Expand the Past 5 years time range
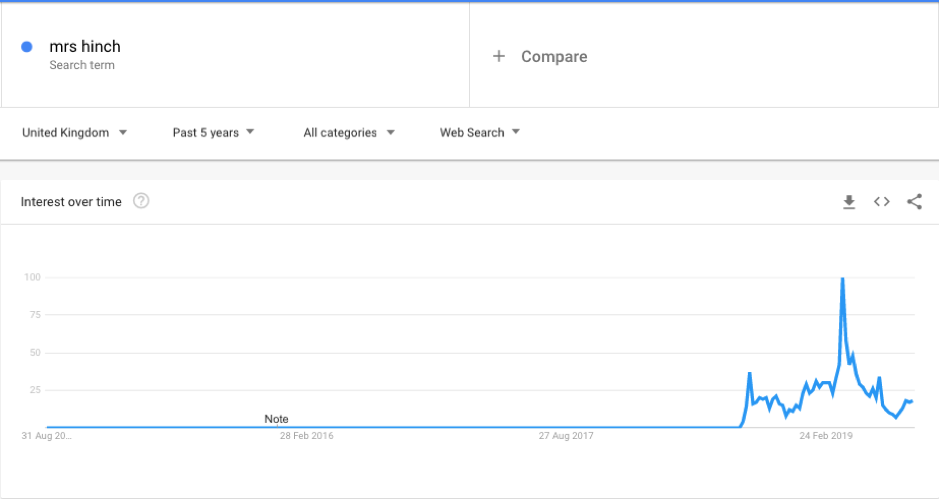The width and height of the screenshot is (939, 499). [x=213, y=132]
